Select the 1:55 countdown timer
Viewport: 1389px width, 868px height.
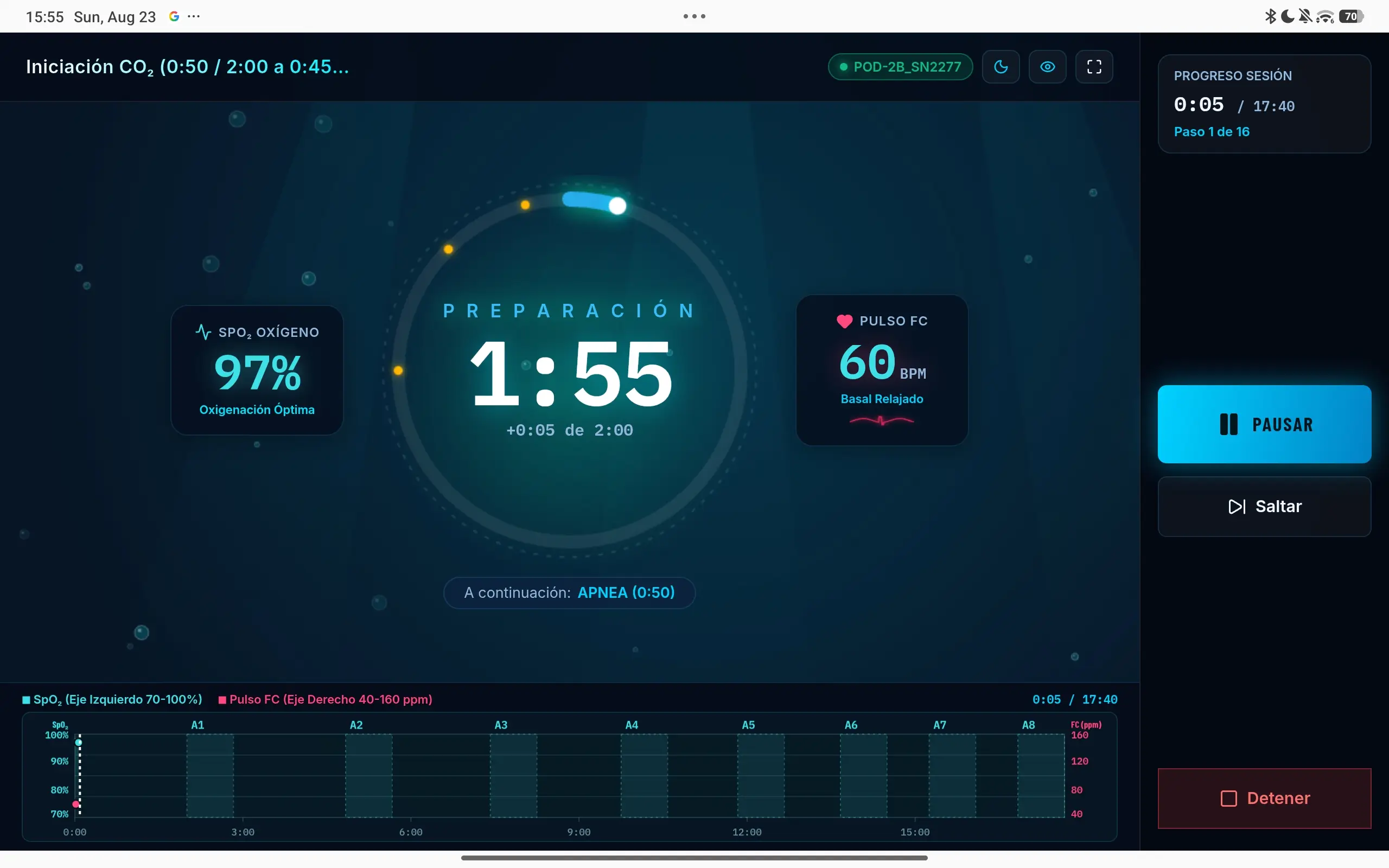[x=571, y=373]
